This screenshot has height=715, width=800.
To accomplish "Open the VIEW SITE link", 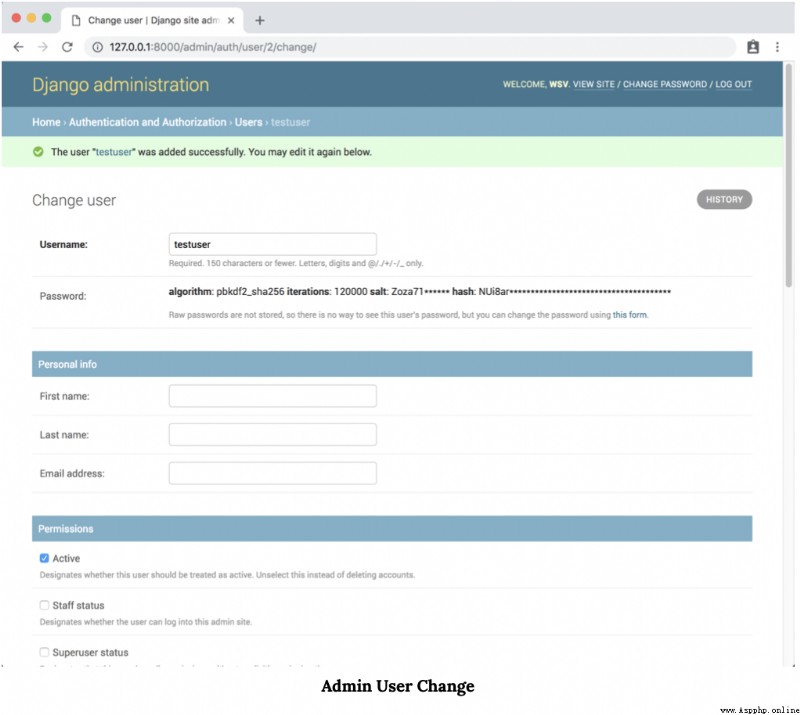I will click(x=593, y=84).
